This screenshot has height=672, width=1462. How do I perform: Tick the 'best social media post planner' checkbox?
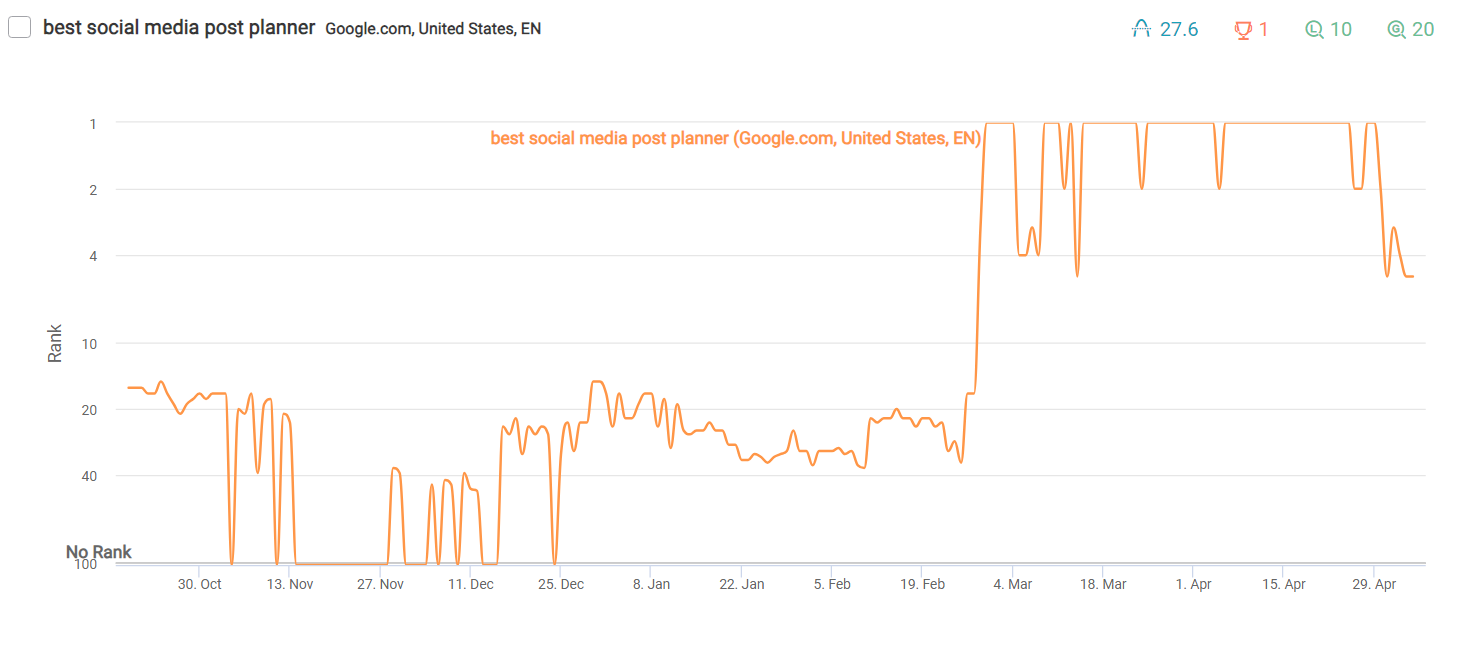pyautogui.click(x=19, y=28)
